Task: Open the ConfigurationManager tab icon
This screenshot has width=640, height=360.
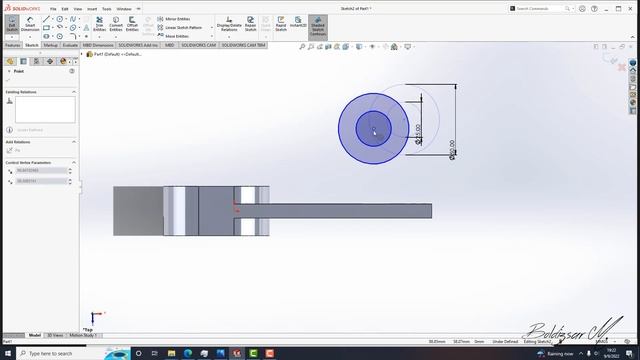Action: 36,61
